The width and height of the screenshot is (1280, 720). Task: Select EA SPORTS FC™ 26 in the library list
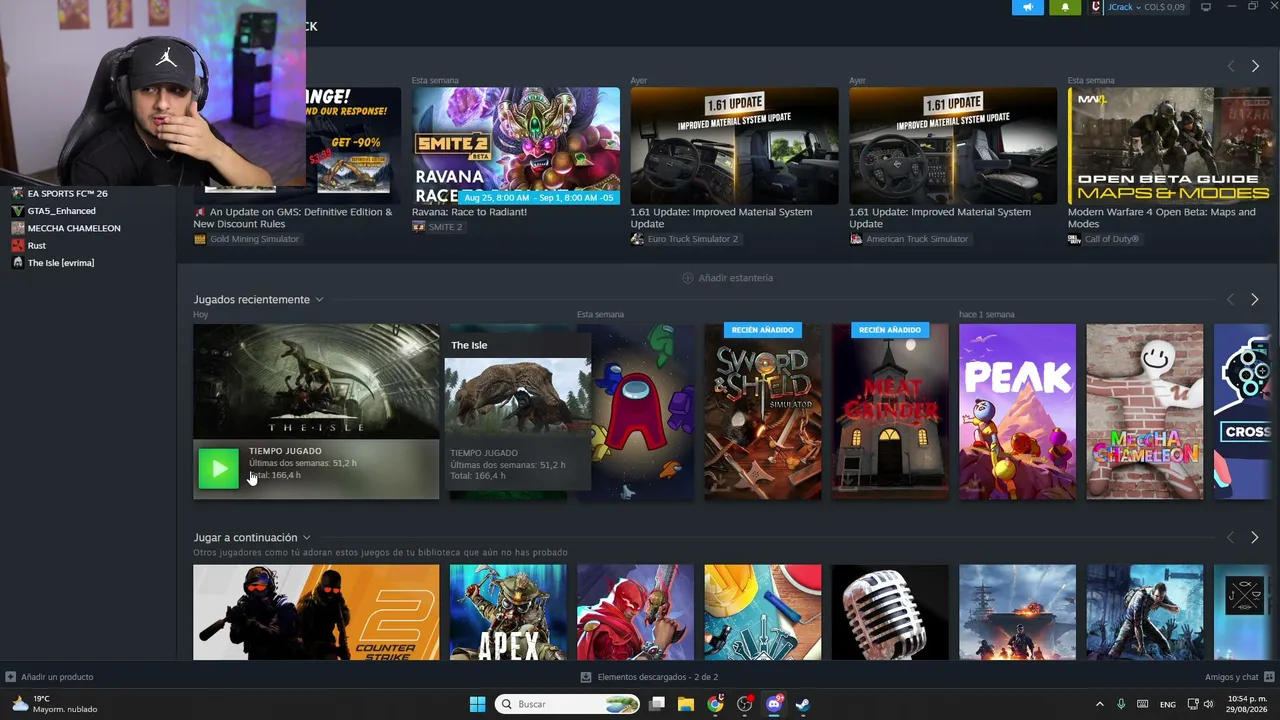point(67,193)
